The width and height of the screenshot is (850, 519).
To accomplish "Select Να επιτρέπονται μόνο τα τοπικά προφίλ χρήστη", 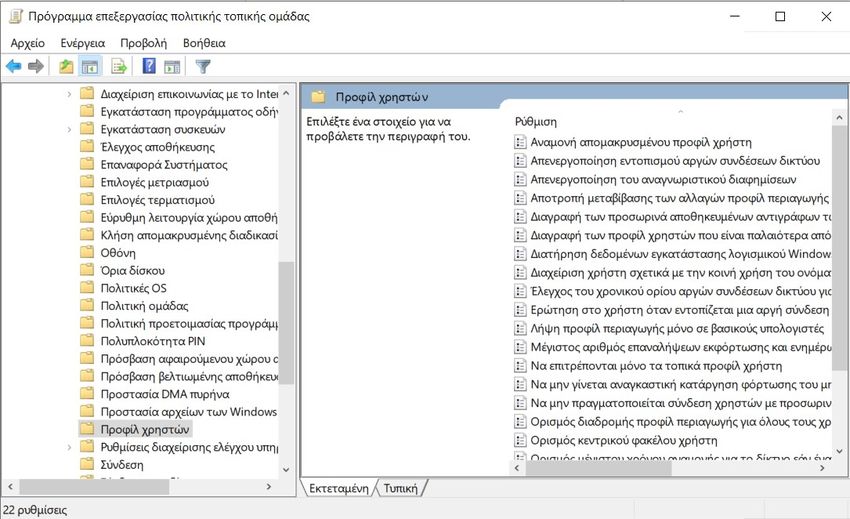I will (x=656, y=366).
